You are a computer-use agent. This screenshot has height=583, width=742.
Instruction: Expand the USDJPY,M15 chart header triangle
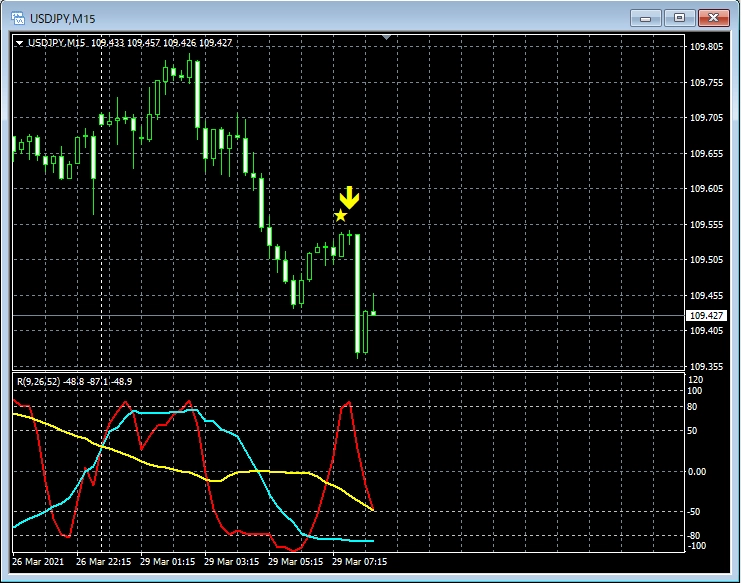(19, 42)
